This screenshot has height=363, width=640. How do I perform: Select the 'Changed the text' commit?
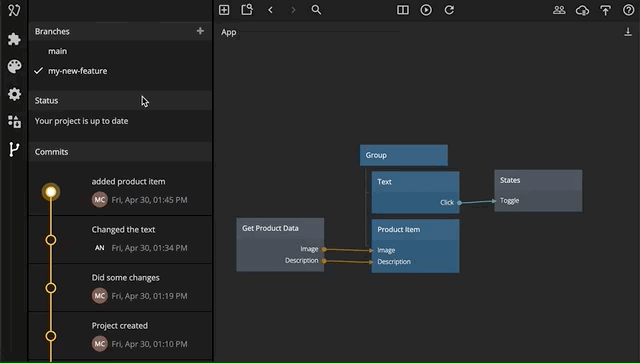pyautogui.click(x=120, y=239)
